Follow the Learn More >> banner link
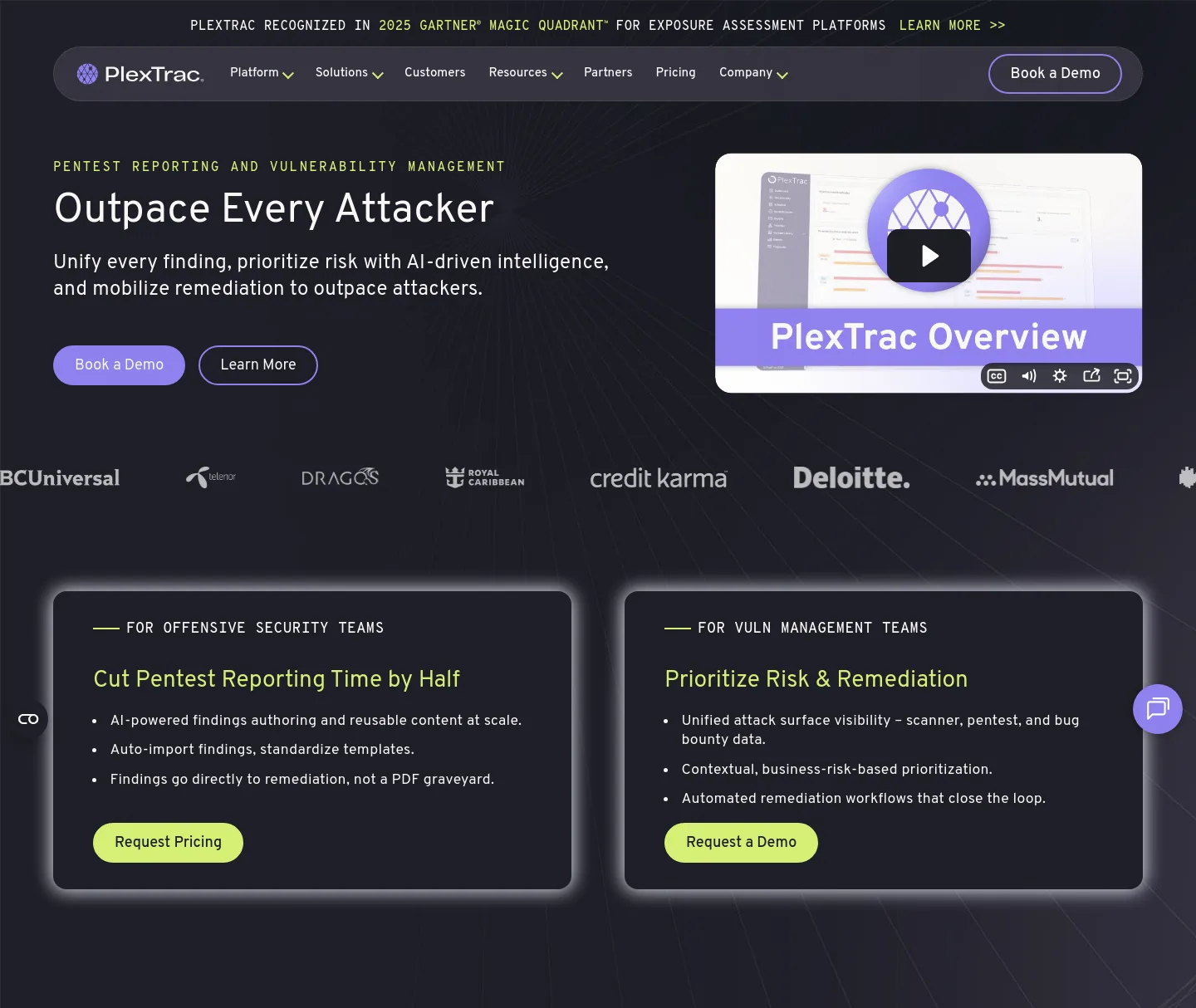 point(952,26)
